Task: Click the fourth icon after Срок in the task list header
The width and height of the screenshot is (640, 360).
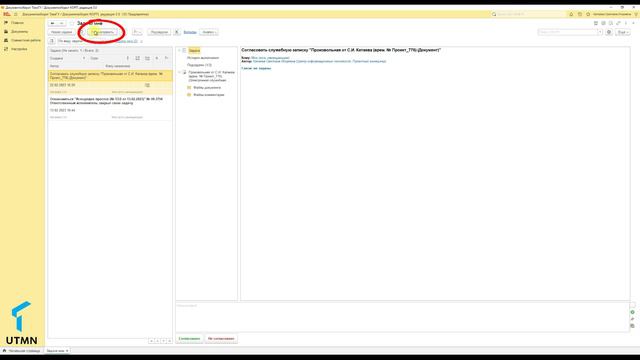Action: 157,58
